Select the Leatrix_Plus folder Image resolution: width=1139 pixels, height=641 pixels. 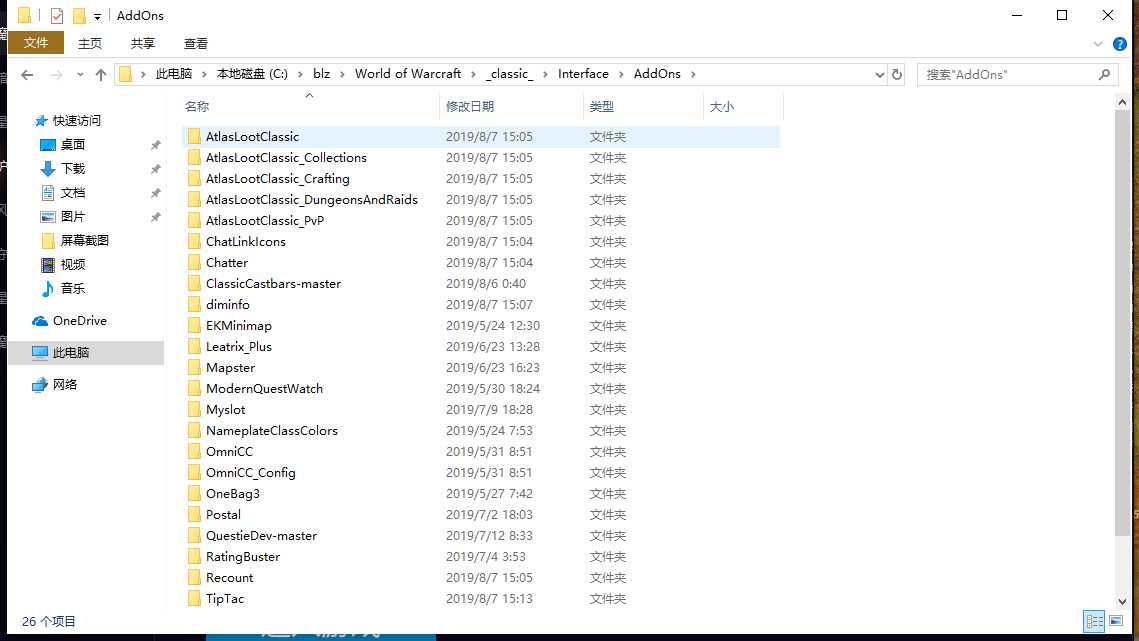coord(238,347)
